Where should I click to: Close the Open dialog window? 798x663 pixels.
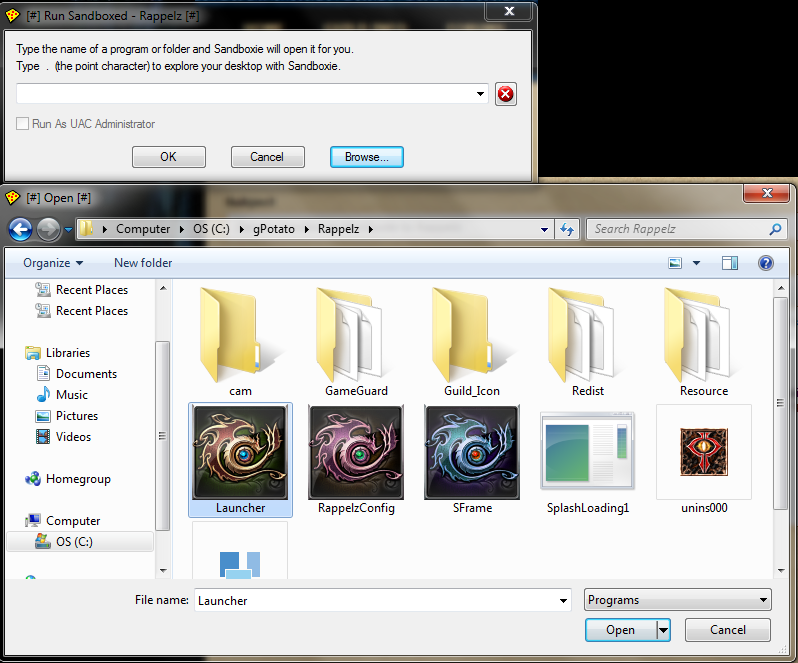[767, 193]
